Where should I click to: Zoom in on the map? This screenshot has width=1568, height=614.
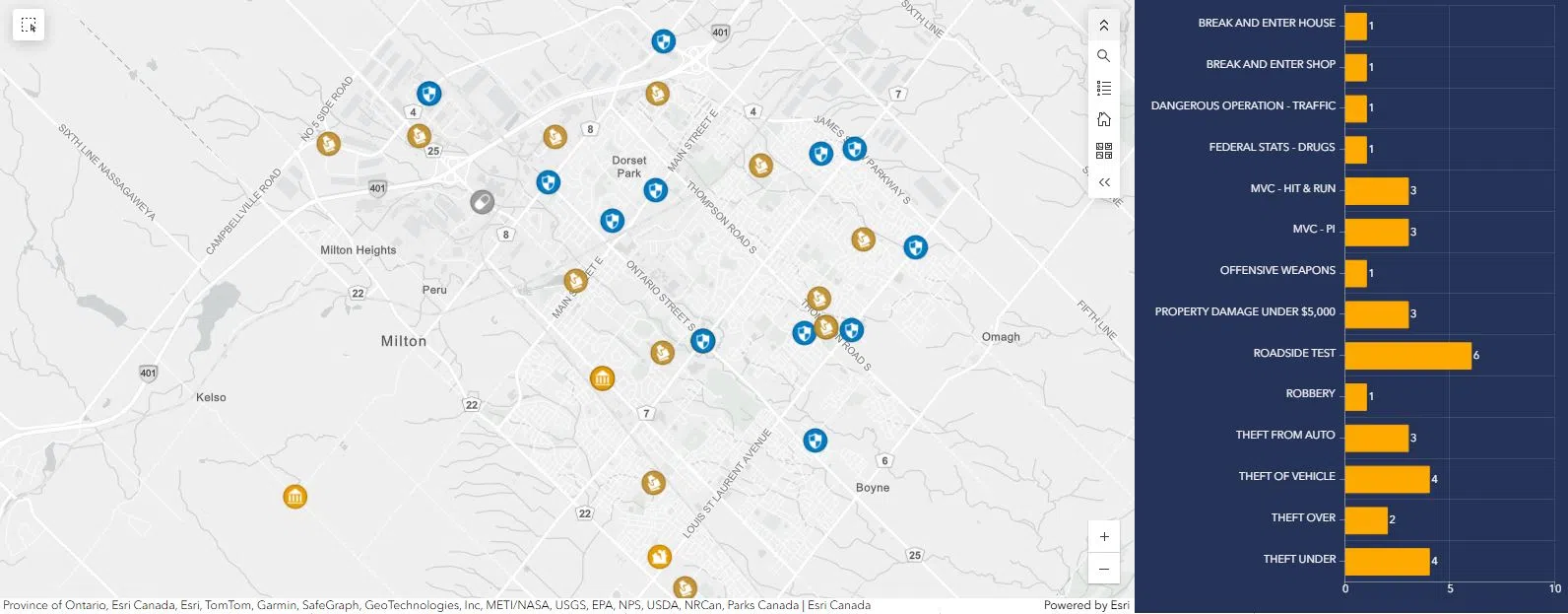click(1103, 537)
